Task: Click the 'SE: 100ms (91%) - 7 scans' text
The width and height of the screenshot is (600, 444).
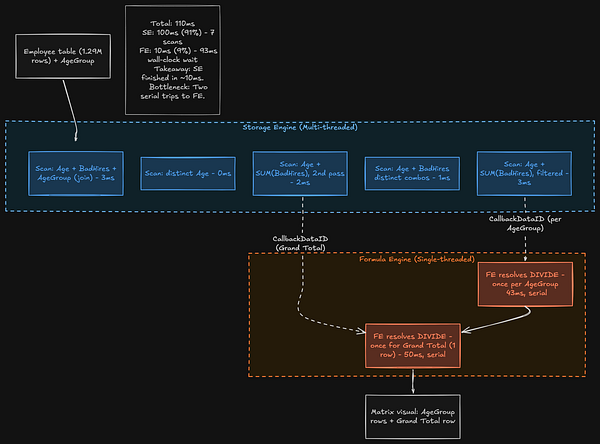Action: [178, 37]
